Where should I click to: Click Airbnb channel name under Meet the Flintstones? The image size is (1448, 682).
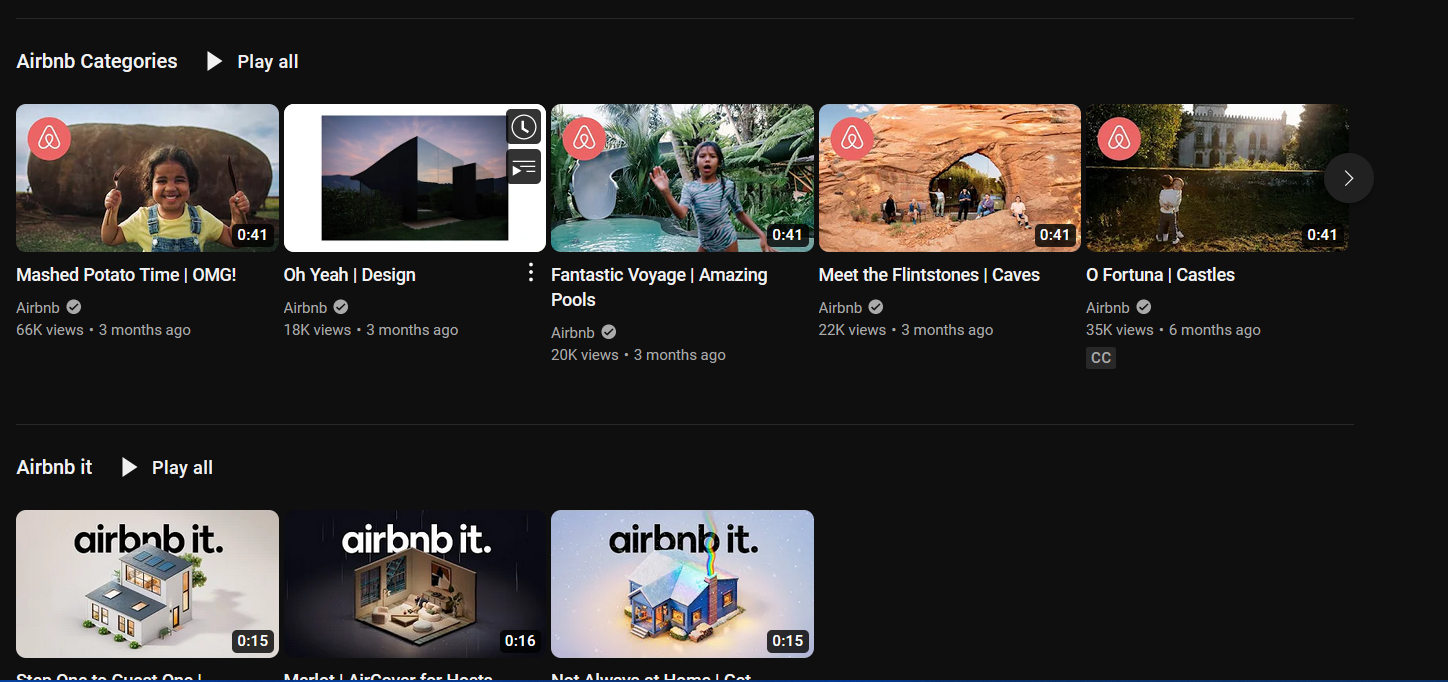[840, 307]
